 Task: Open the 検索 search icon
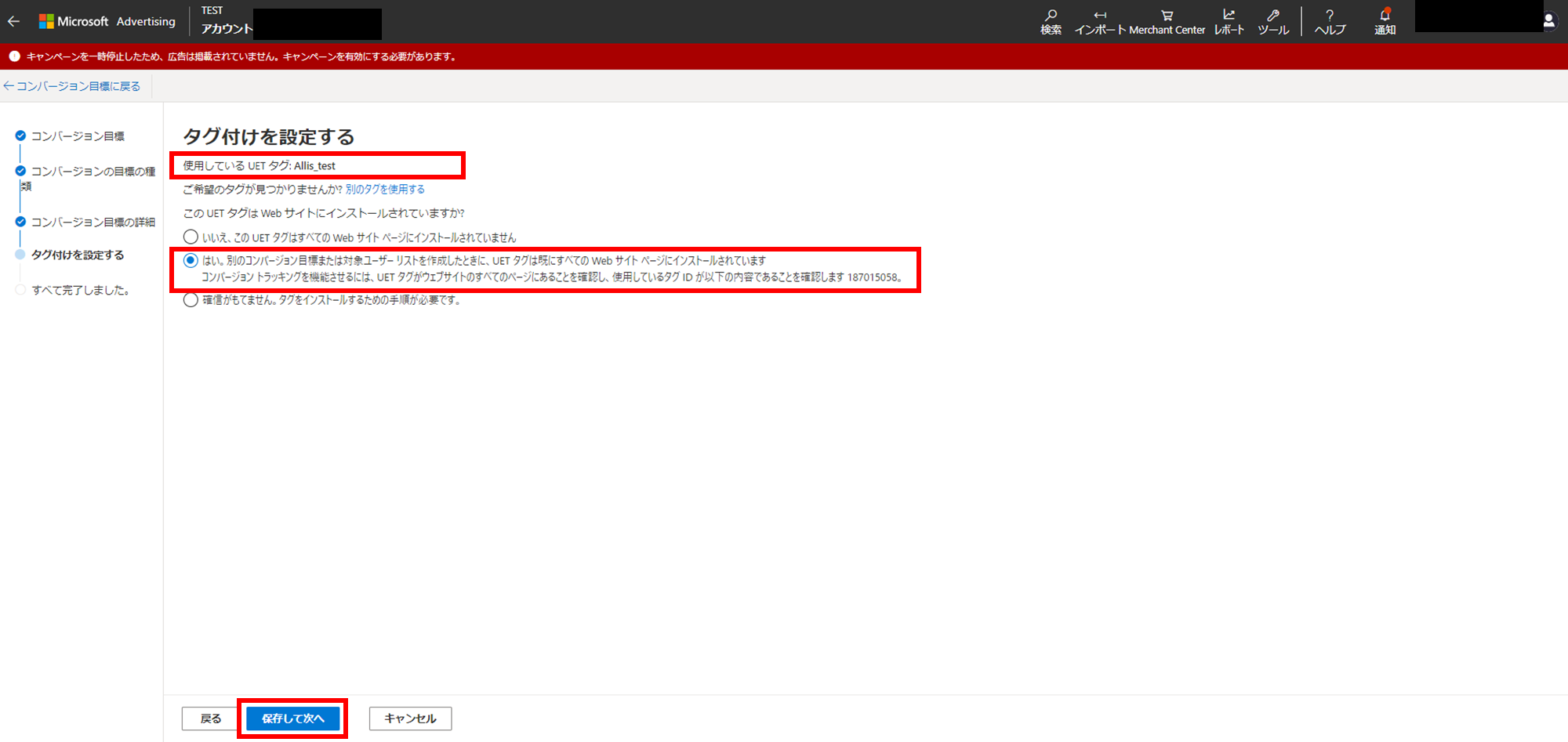pyautogui.click(x=1051, y=22)
